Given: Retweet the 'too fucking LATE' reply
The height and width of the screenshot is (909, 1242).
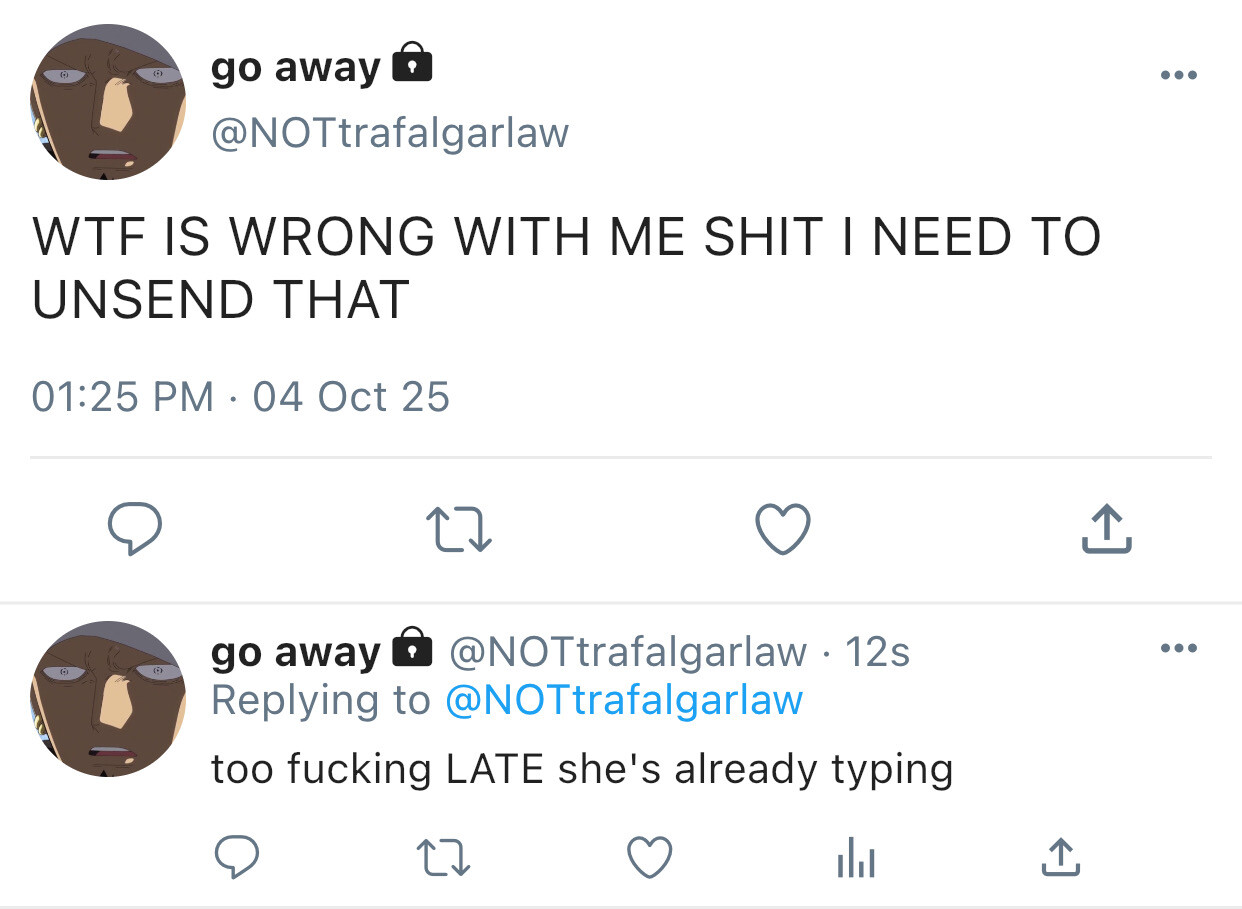Looking at the screenshot, I should coord(443,857).
